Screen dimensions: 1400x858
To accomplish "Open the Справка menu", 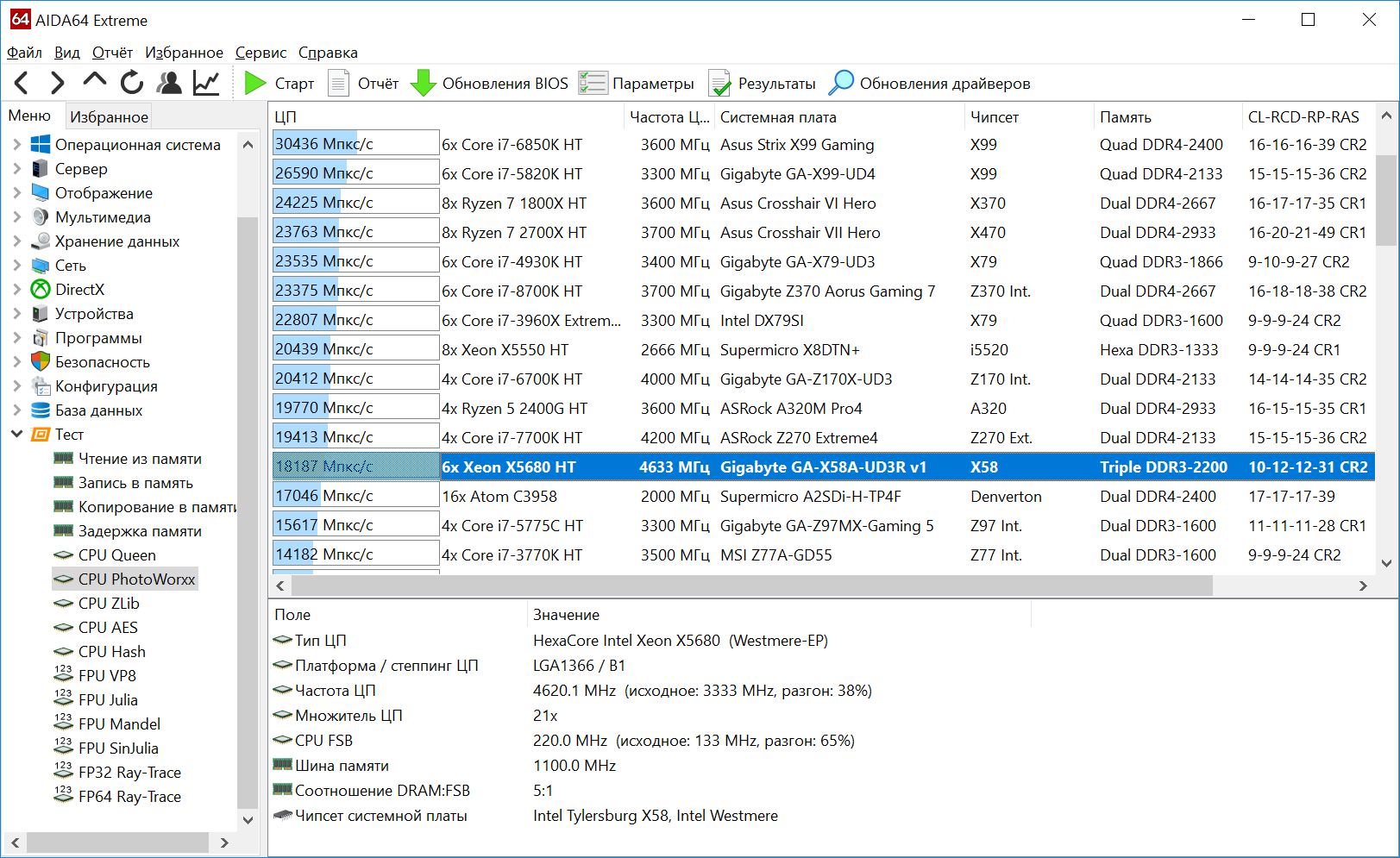I will tap(328, 53).
